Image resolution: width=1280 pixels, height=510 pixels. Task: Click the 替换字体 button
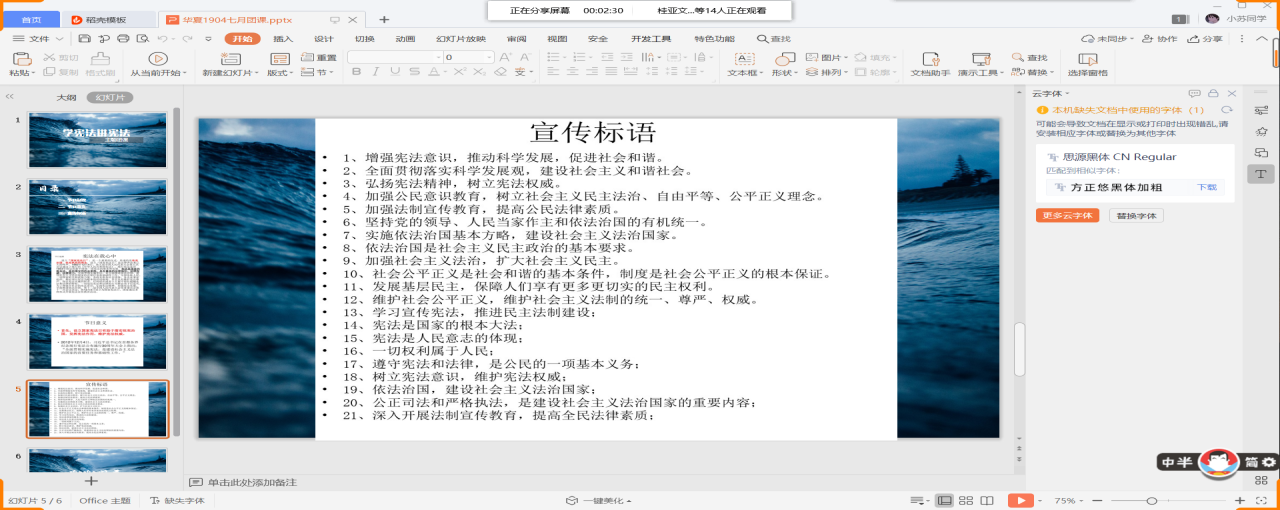[x=1135, y=215]
